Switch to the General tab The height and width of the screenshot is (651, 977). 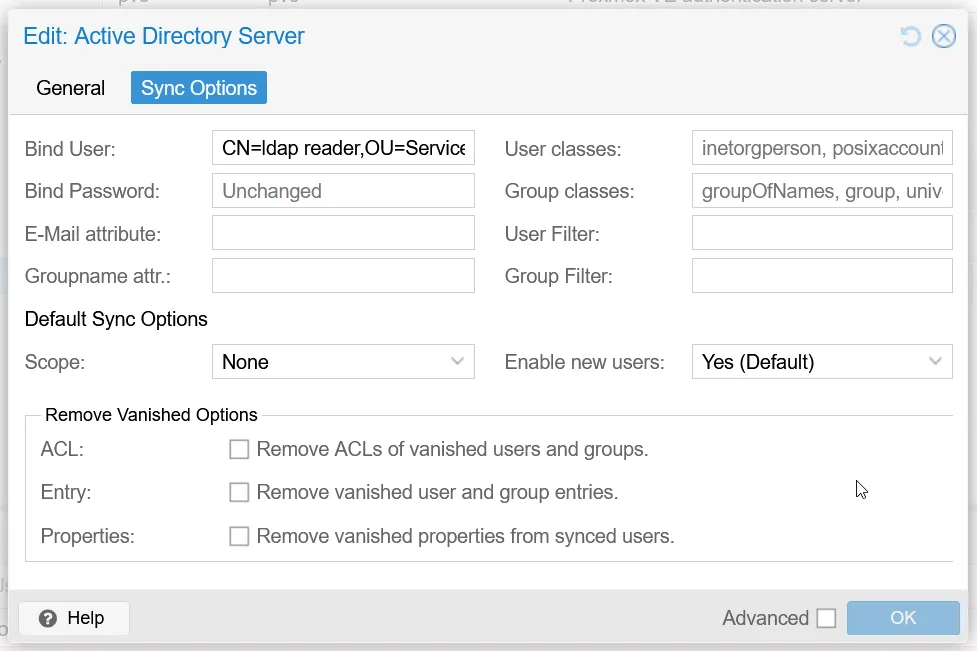(70, 88)
